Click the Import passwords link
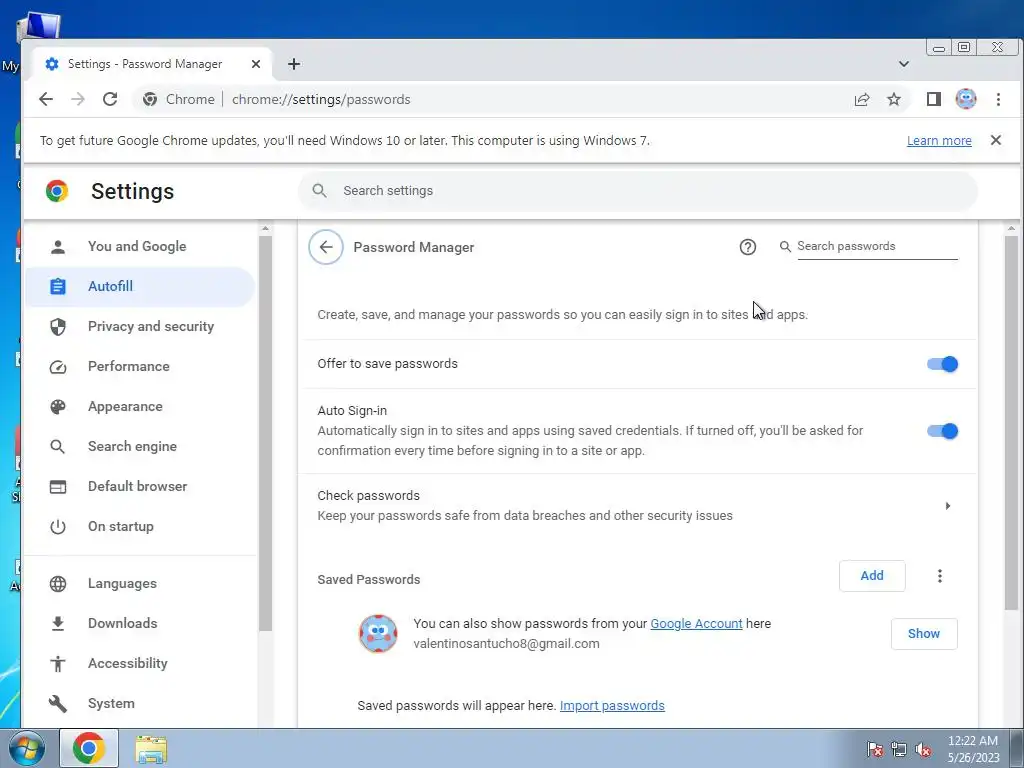 pos(612,706)
